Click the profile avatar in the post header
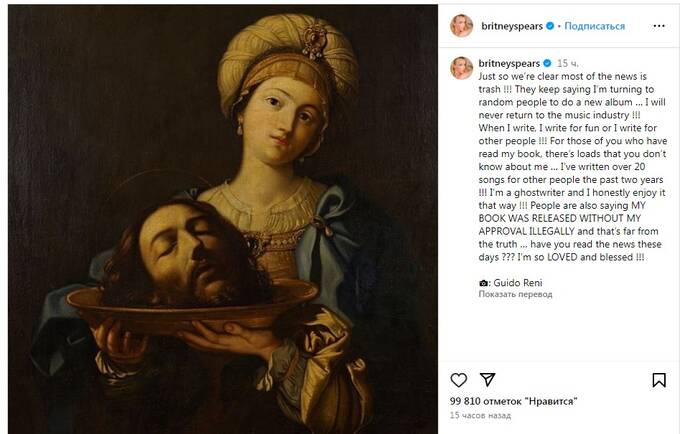 pyautogui.click(x=462, y=26)
